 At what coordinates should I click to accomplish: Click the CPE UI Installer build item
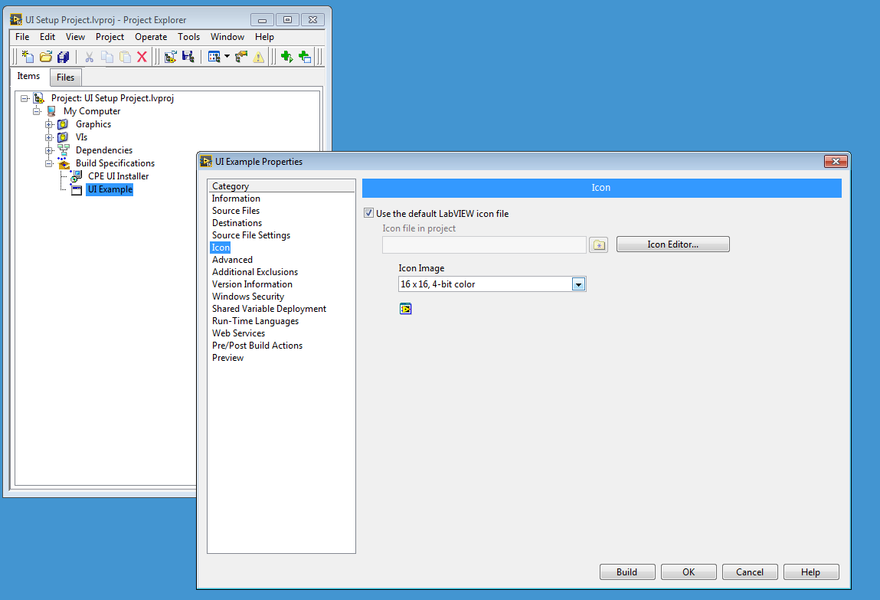click(x=117, y=176)
